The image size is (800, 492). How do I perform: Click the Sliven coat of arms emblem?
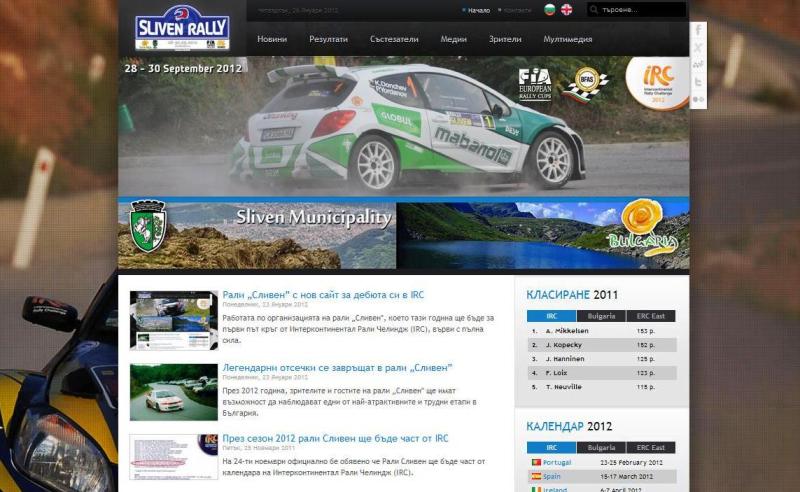tap(147, 226)
